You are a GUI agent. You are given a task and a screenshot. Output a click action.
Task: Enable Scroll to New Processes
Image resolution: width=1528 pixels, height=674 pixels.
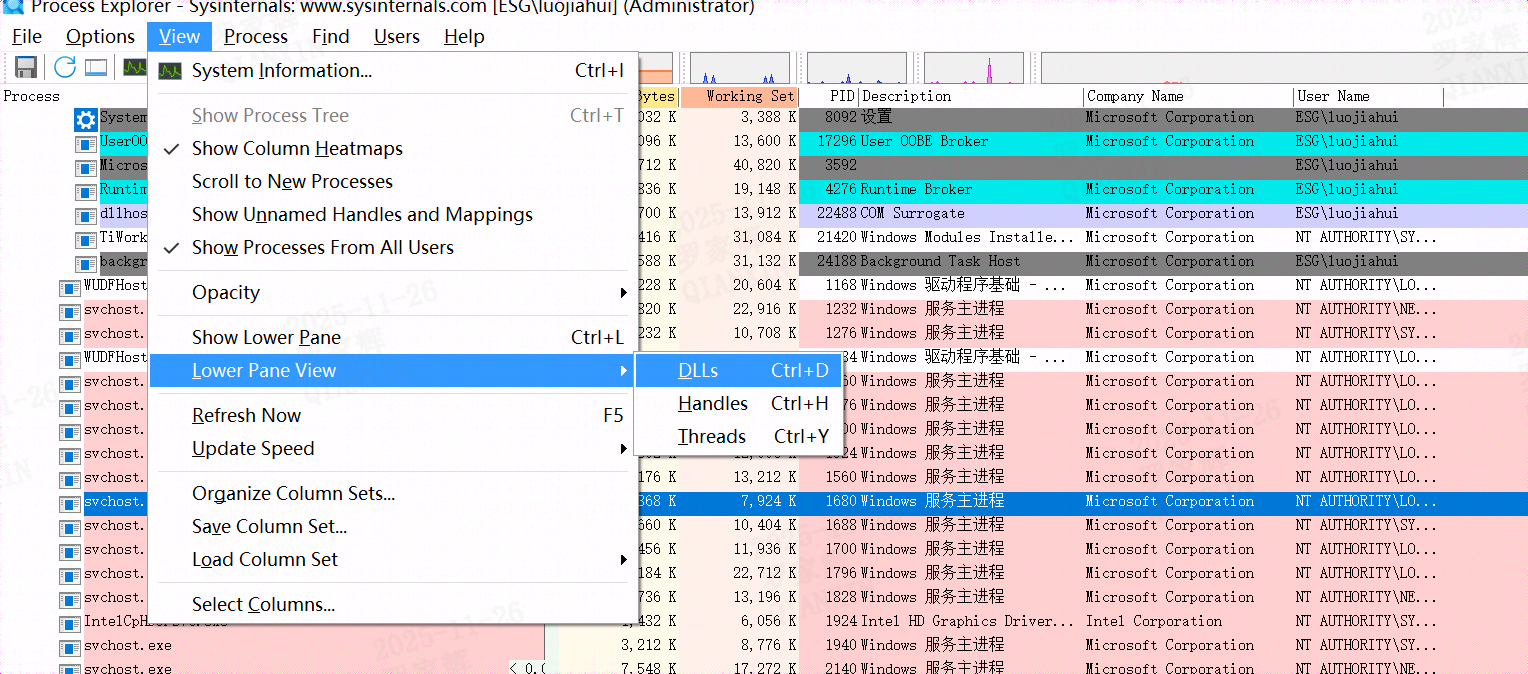393,181
